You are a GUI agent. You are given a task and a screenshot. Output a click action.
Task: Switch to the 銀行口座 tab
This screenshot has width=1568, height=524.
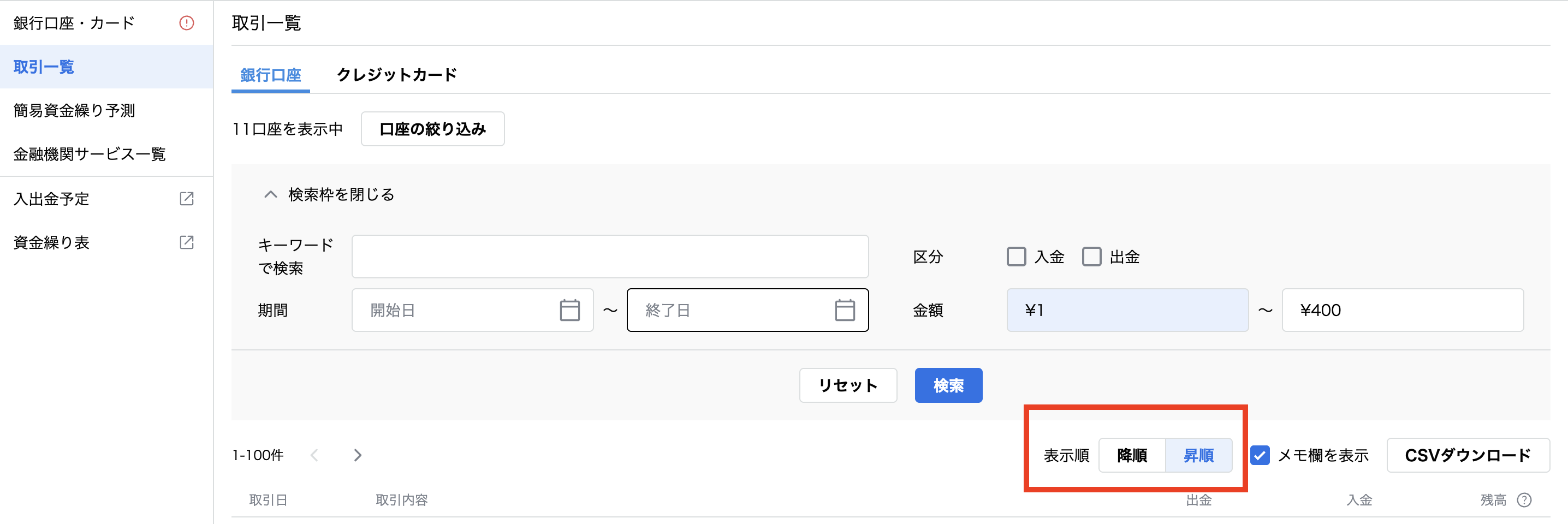pos(270,75)
